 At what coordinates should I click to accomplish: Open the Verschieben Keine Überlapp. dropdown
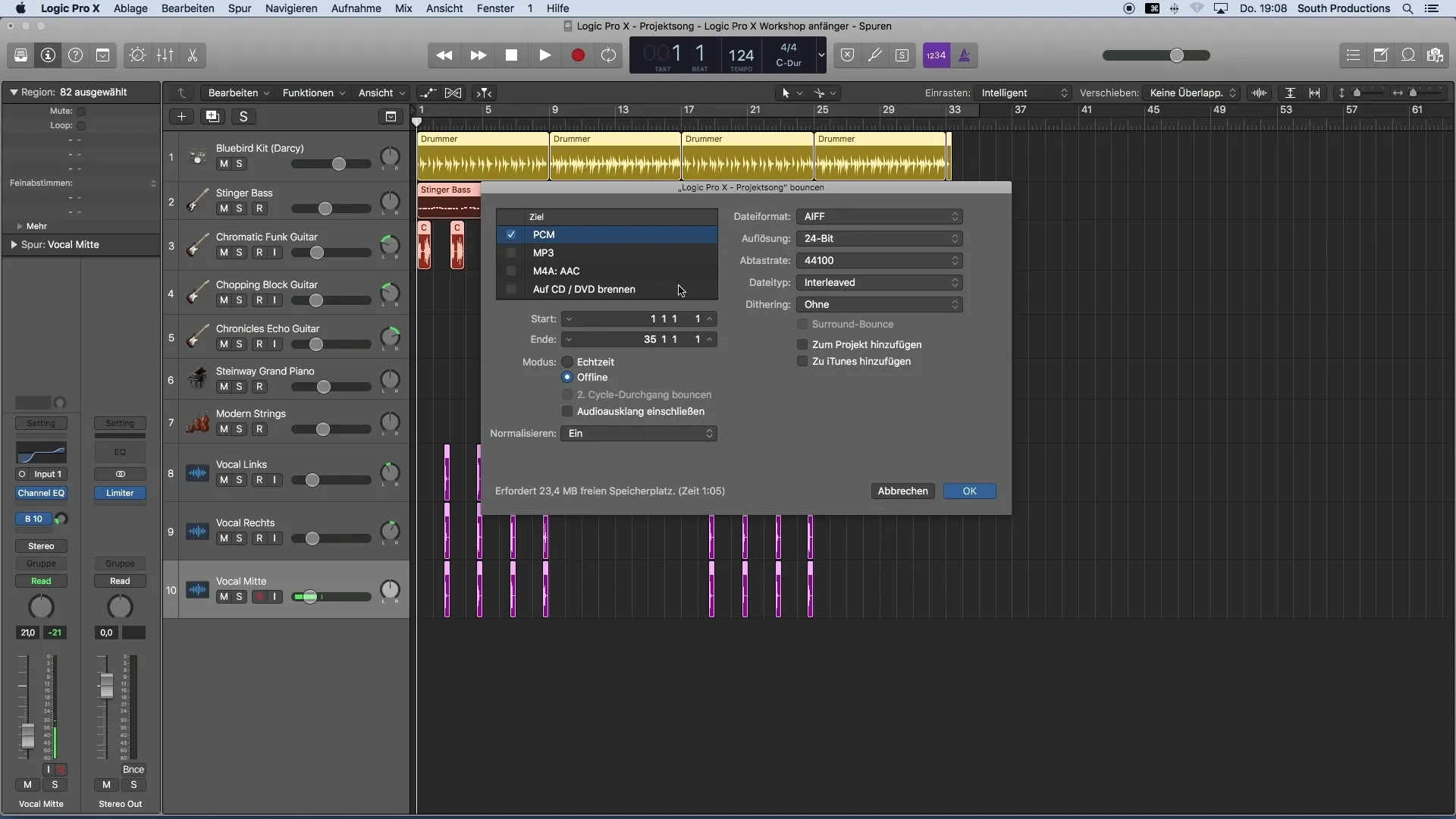coord(1191,93)
